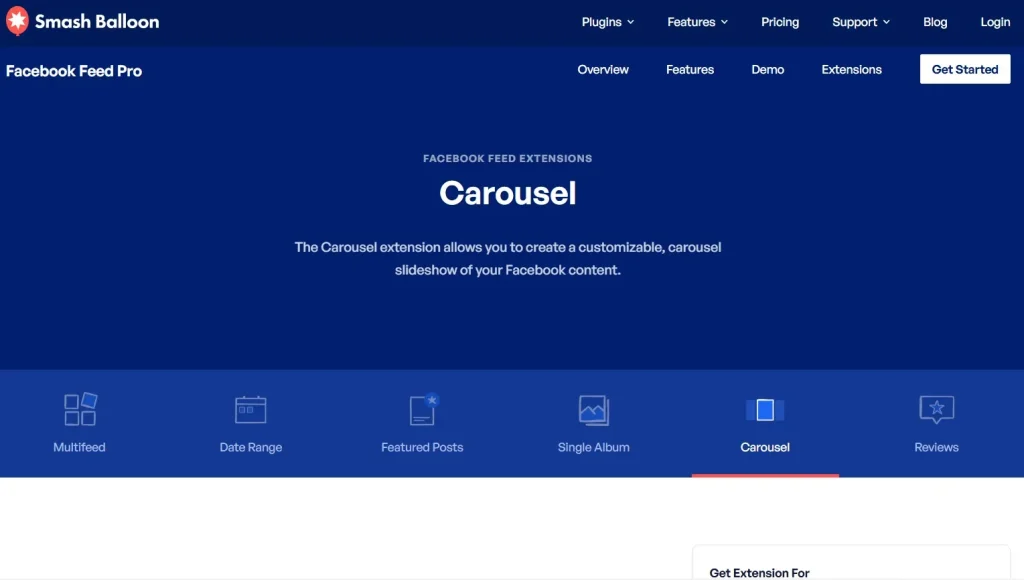Click the Carousel extension icon
Image resolution: width=1024 pixels, height=580 pixels.
[x=764, y=409]
